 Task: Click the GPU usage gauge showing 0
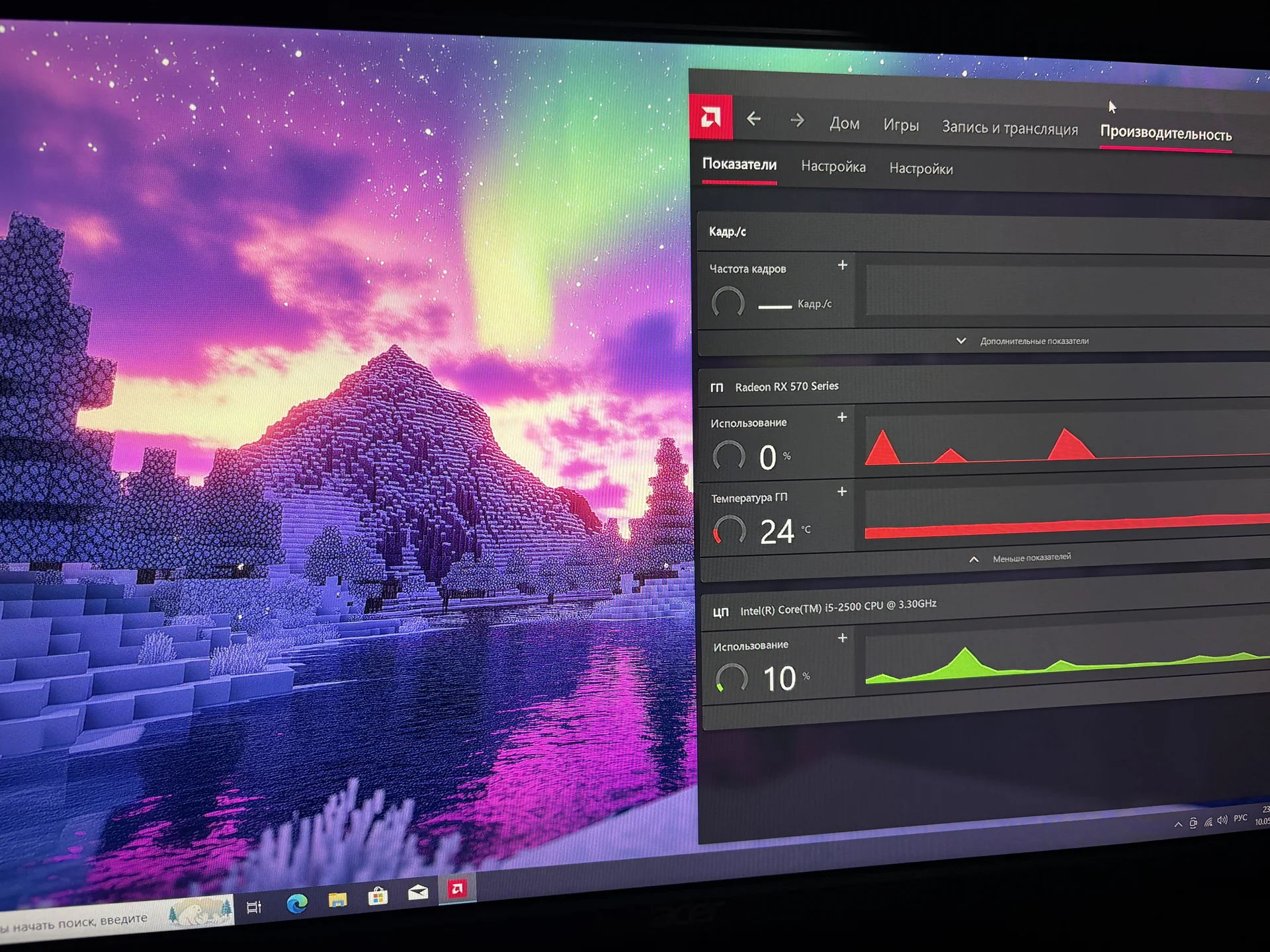(x=729, y=456)
